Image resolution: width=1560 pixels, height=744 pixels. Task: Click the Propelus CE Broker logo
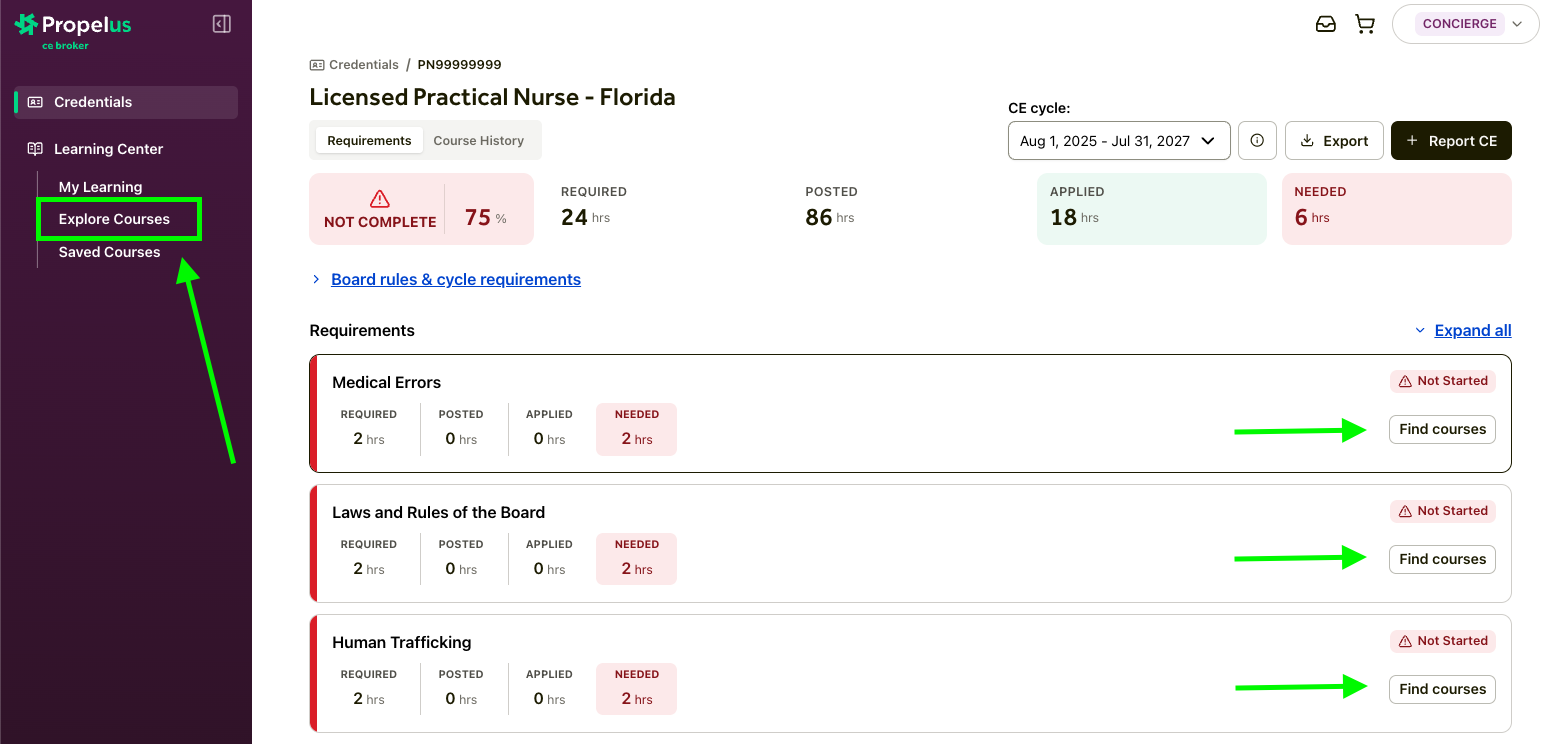(73, 29)
